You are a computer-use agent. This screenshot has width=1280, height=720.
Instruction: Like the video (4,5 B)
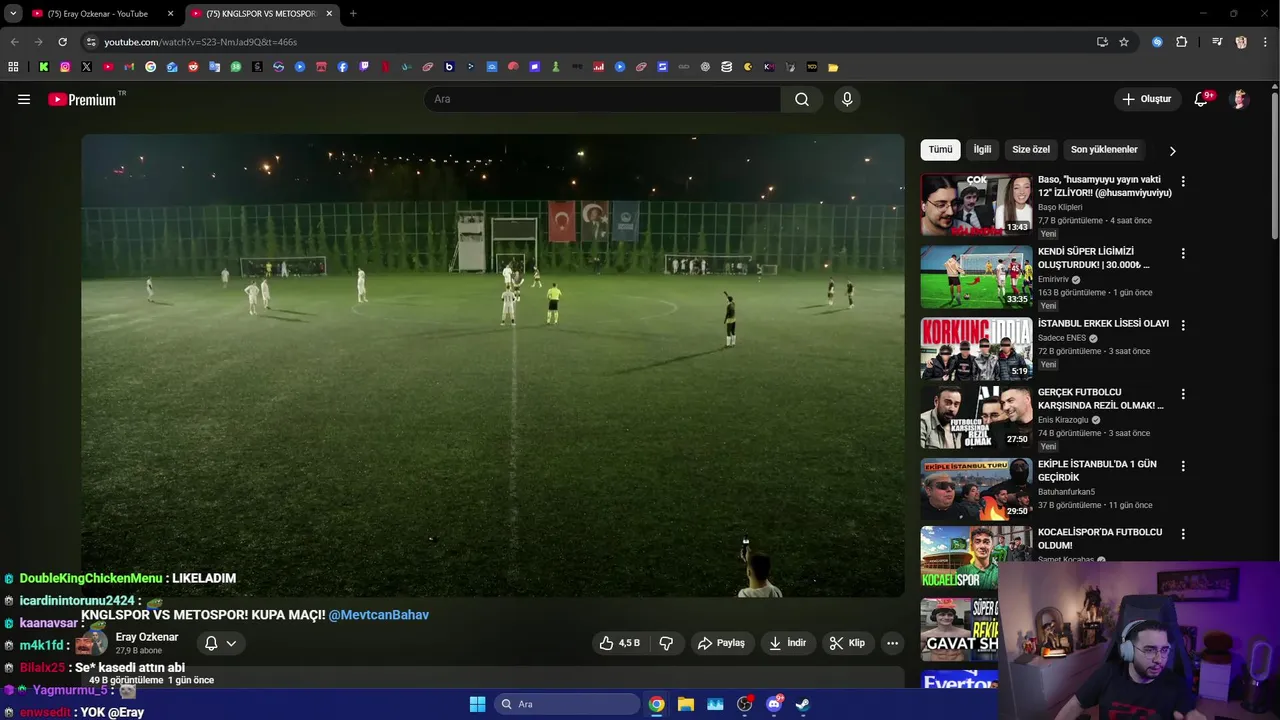(x=619, y=643)
